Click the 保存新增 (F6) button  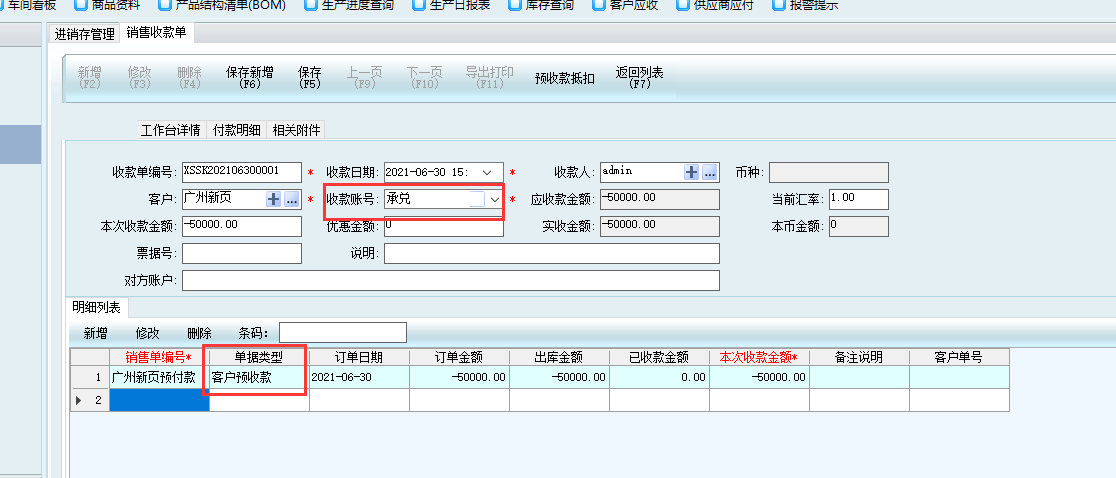point(250,78)
